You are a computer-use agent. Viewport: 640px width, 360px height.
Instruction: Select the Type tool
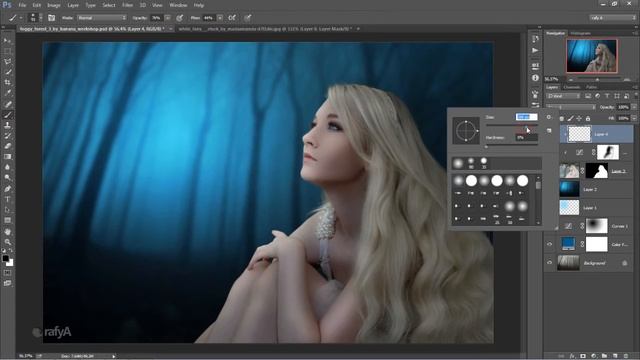click(7, 199)
